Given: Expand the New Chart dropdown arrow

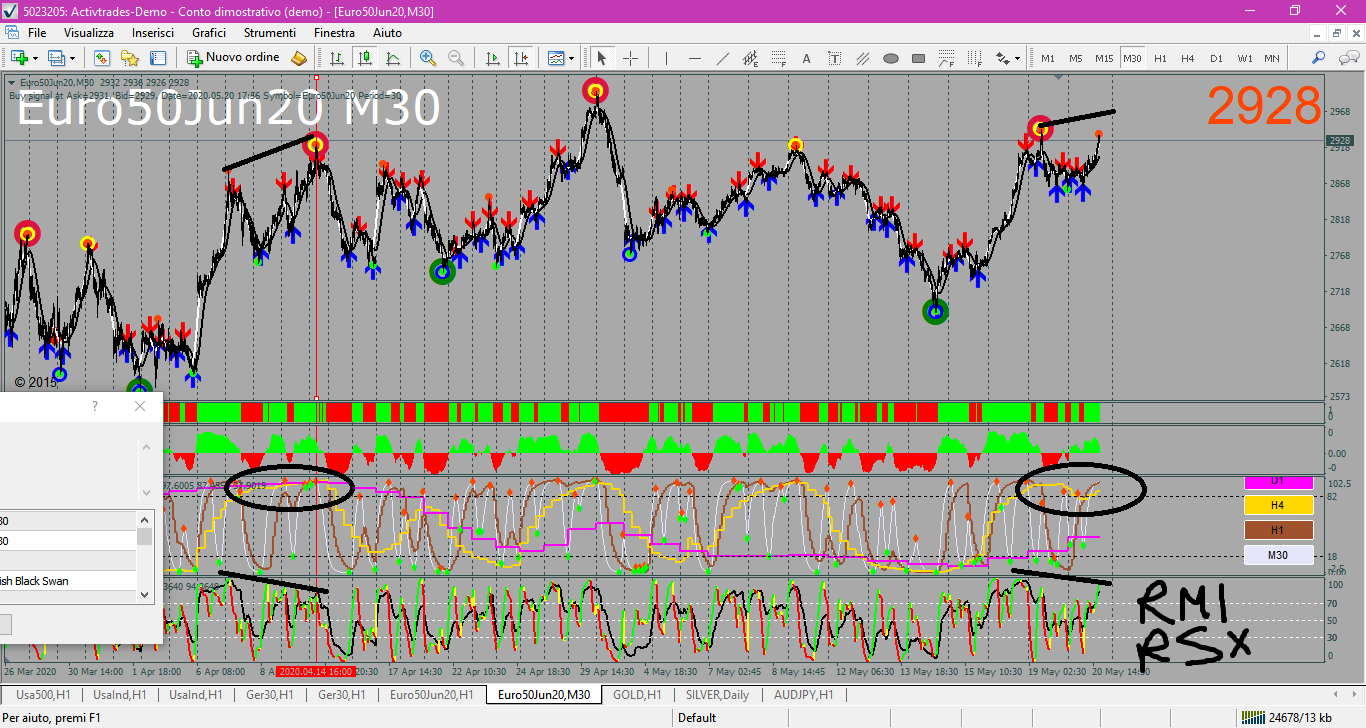Looking at the screenshot, I should click(x=35, y=58).
